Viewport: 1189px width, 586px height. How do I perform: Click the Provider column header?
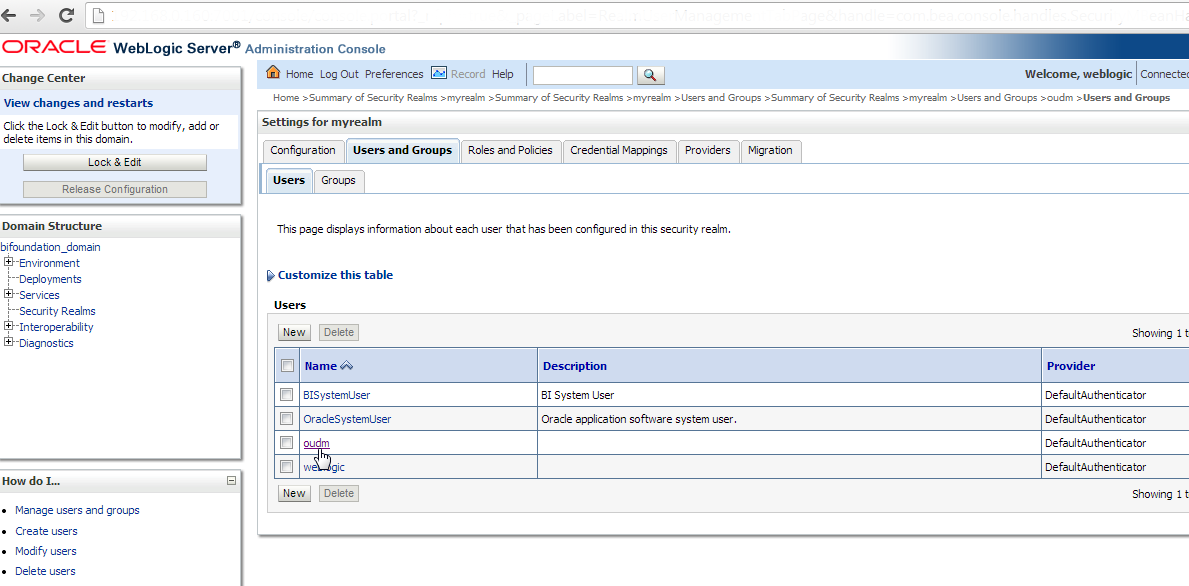(x=1071, y=366)
